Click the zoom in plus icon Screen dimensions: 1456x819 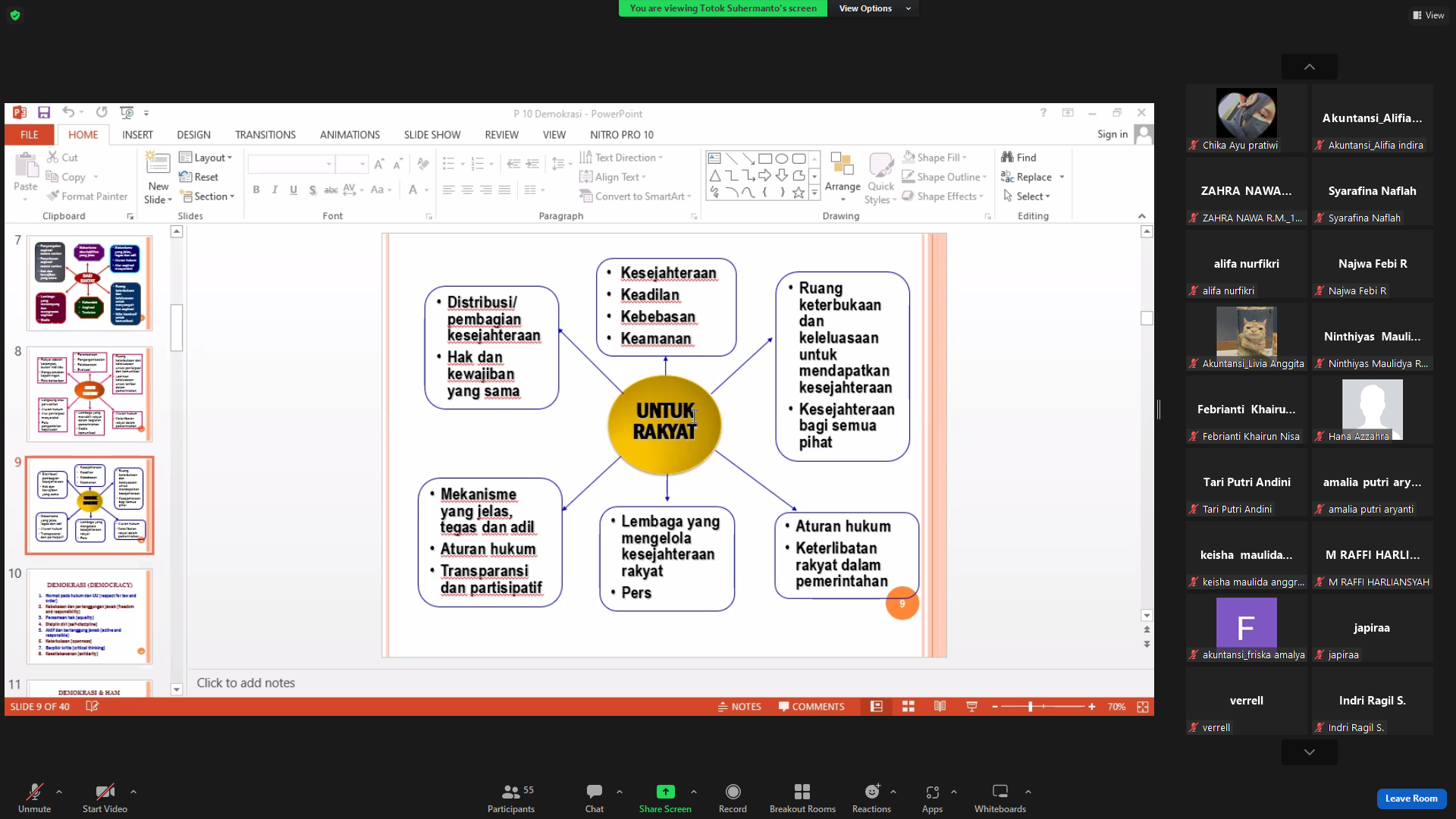(x=1091, y=707)
